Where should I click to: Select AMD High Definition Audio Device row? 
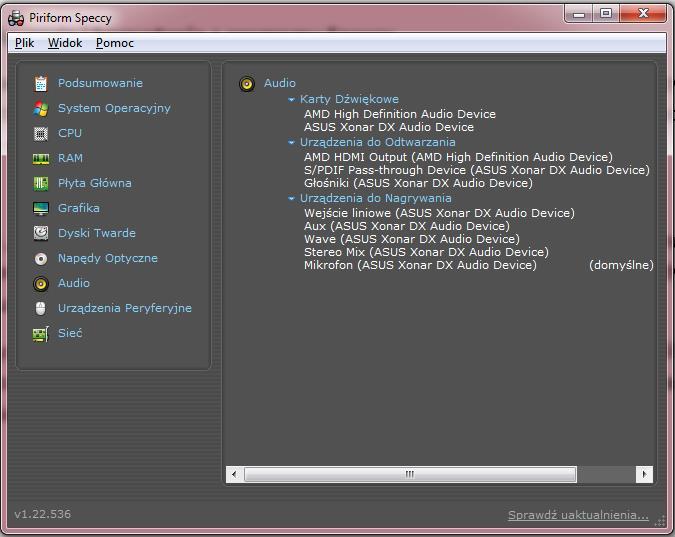click(x=400, y=114)
